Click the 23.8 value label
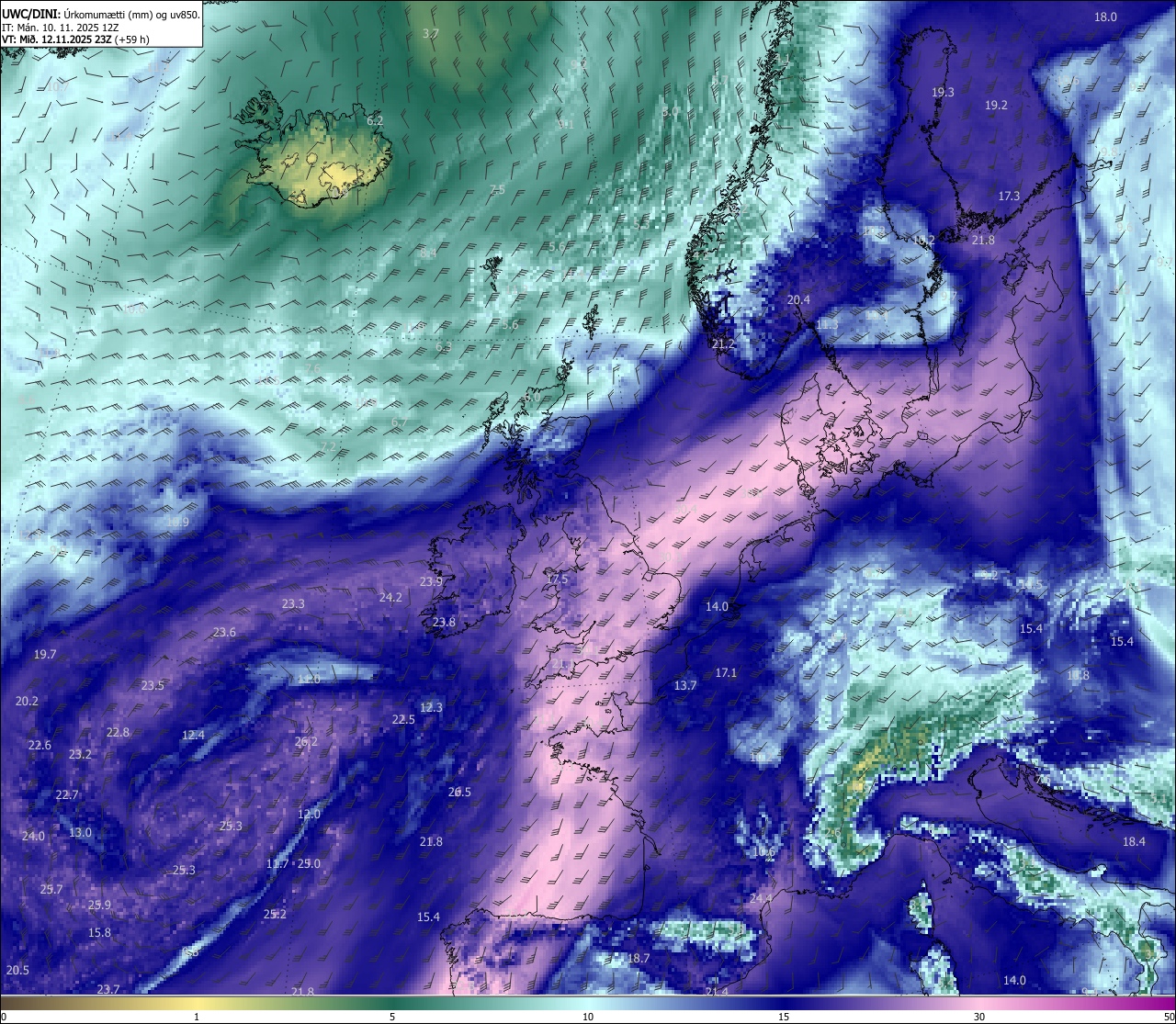 pyautogui.click(x=444, y=622)
